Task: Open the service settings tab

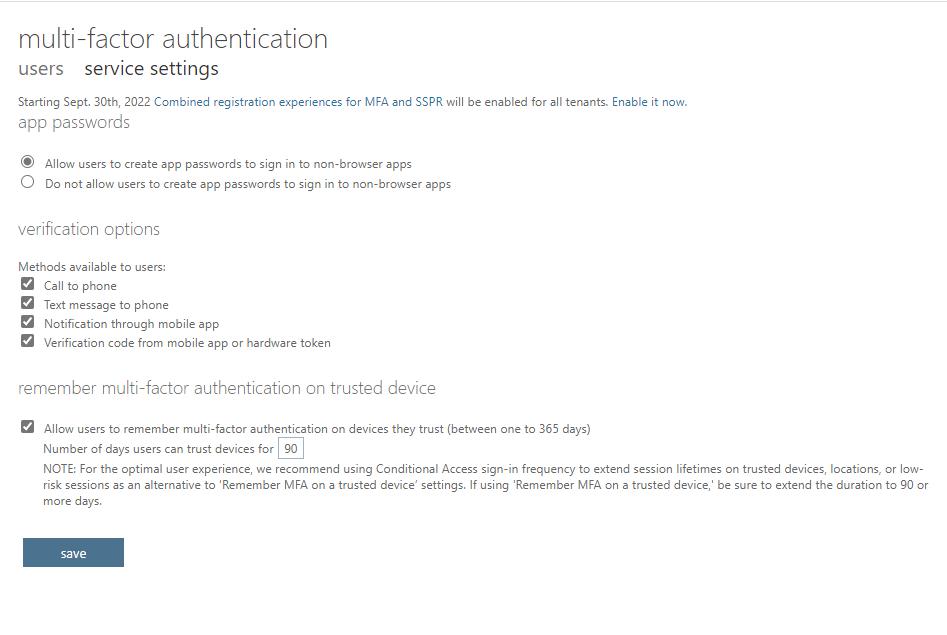Action: click(x=152, y=69)
